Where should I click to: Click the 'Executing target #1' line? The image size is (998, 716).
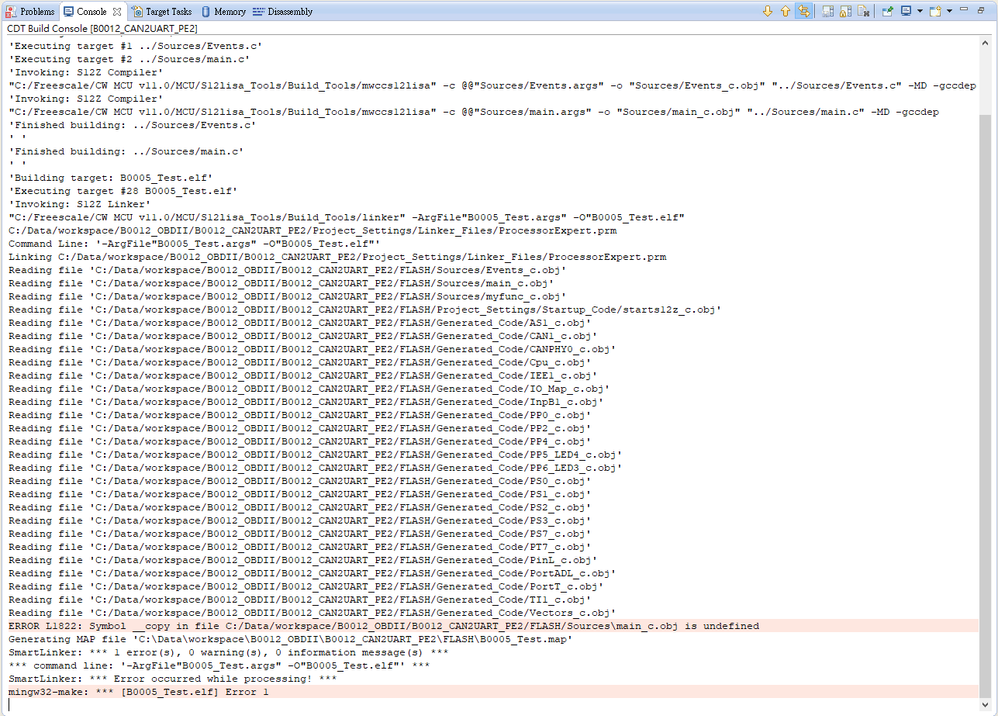pos(135,46)
